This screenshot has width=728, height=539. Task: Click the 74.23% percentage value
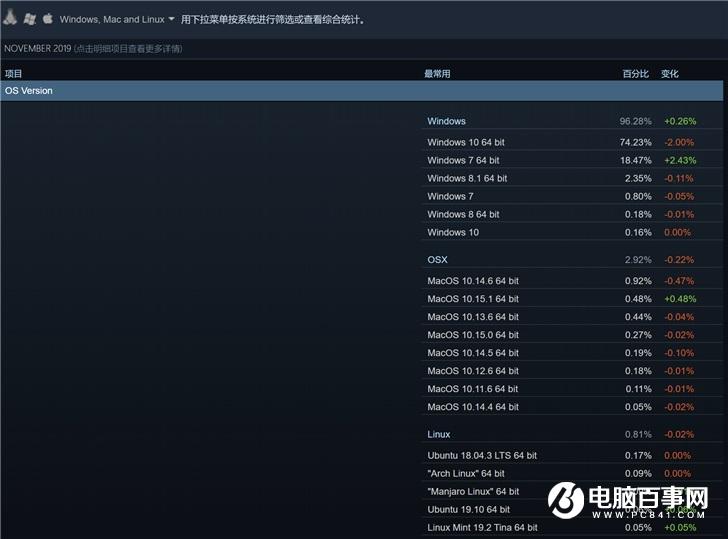636,143
